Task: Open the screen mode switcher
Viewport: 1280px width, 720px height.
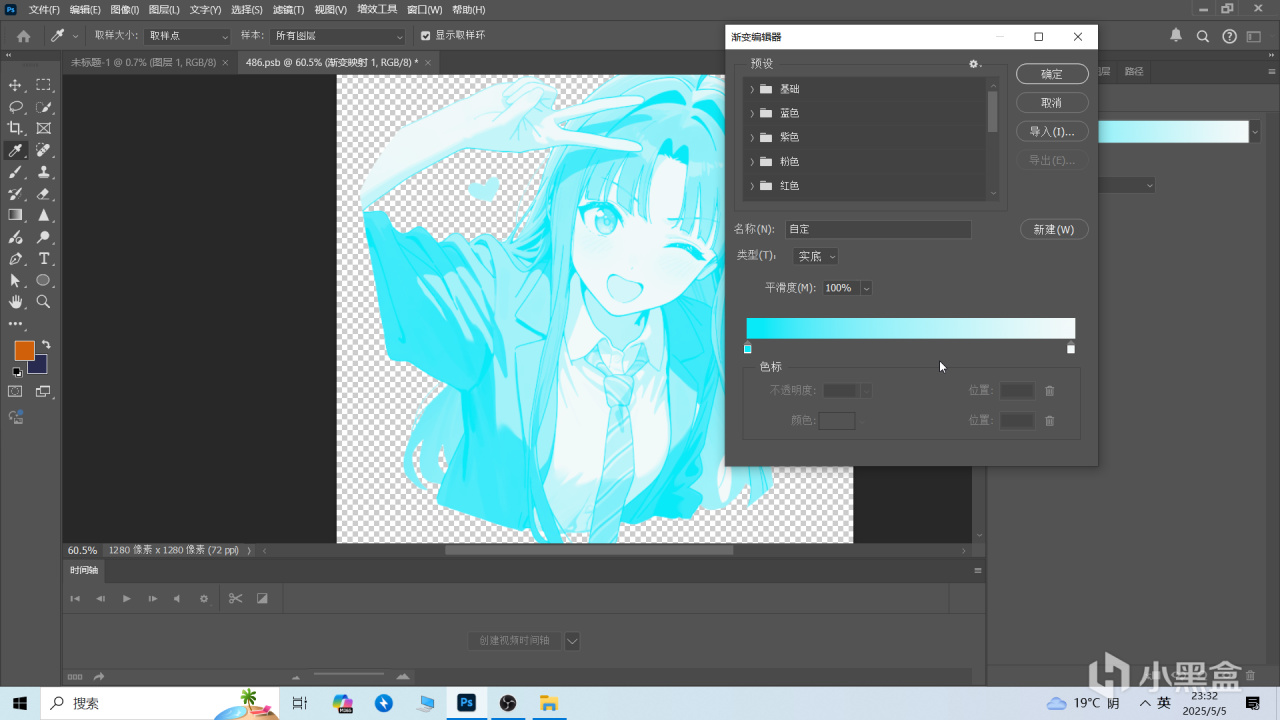Action: click(44, 392)
